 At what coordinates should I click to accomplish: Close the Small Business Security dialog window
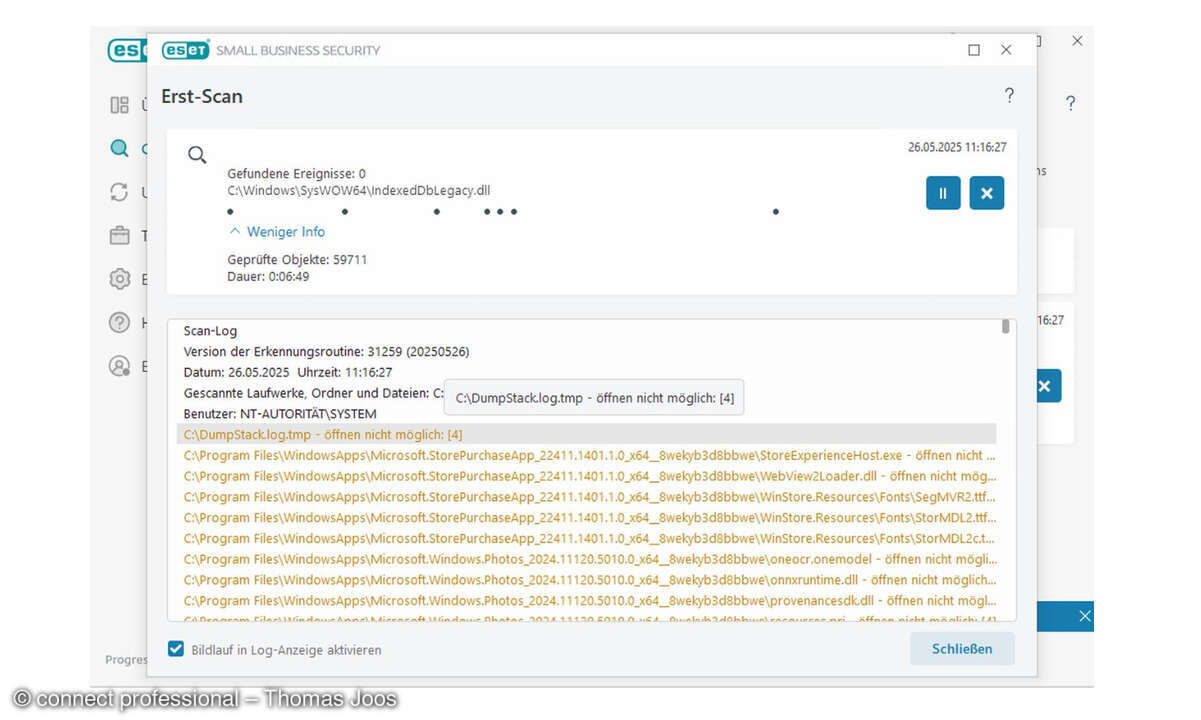coord(1007,50)
